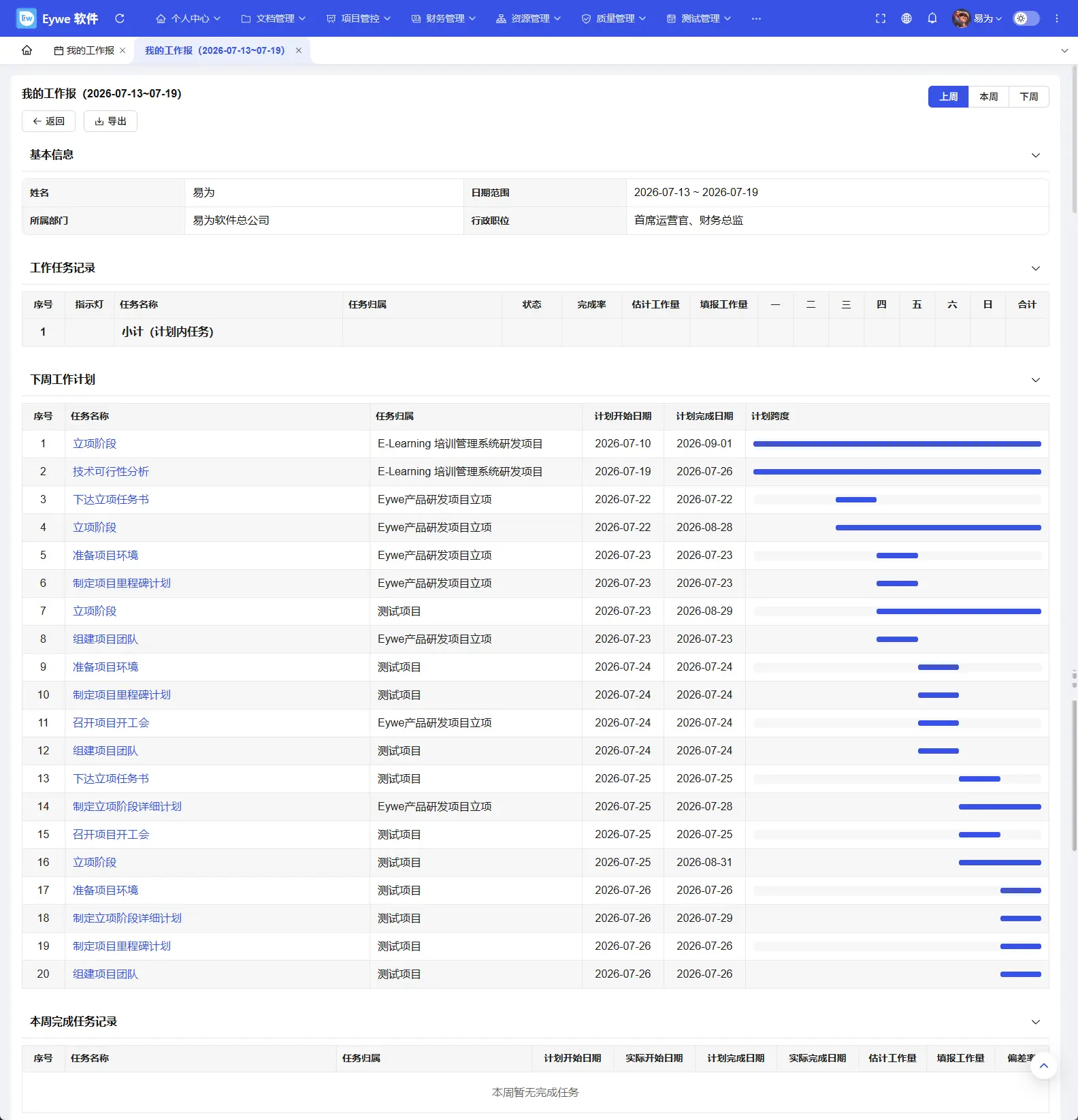Screen dimensions: 1078x1120
Task: Open 立项阶段 link in row 7
Action: click(95, 611)
